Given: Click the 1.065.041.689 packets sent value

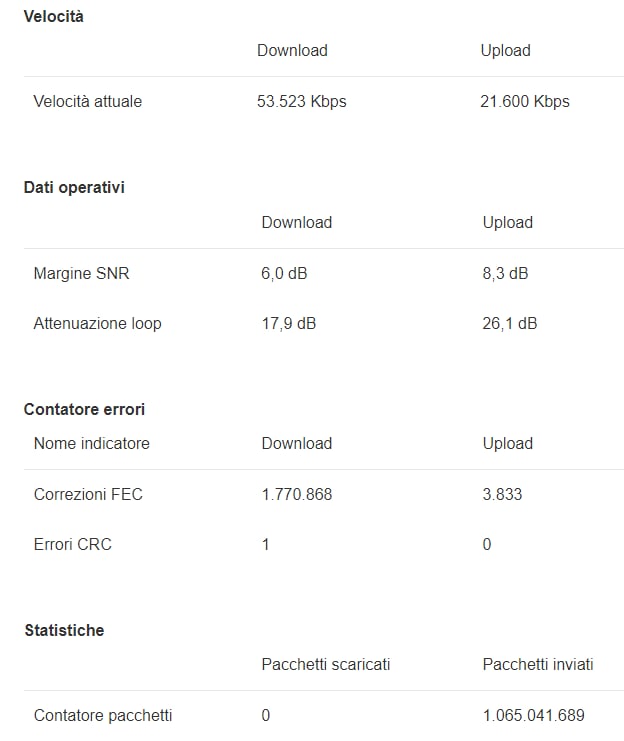Looking at the screenshot, I should coord(534,715).
